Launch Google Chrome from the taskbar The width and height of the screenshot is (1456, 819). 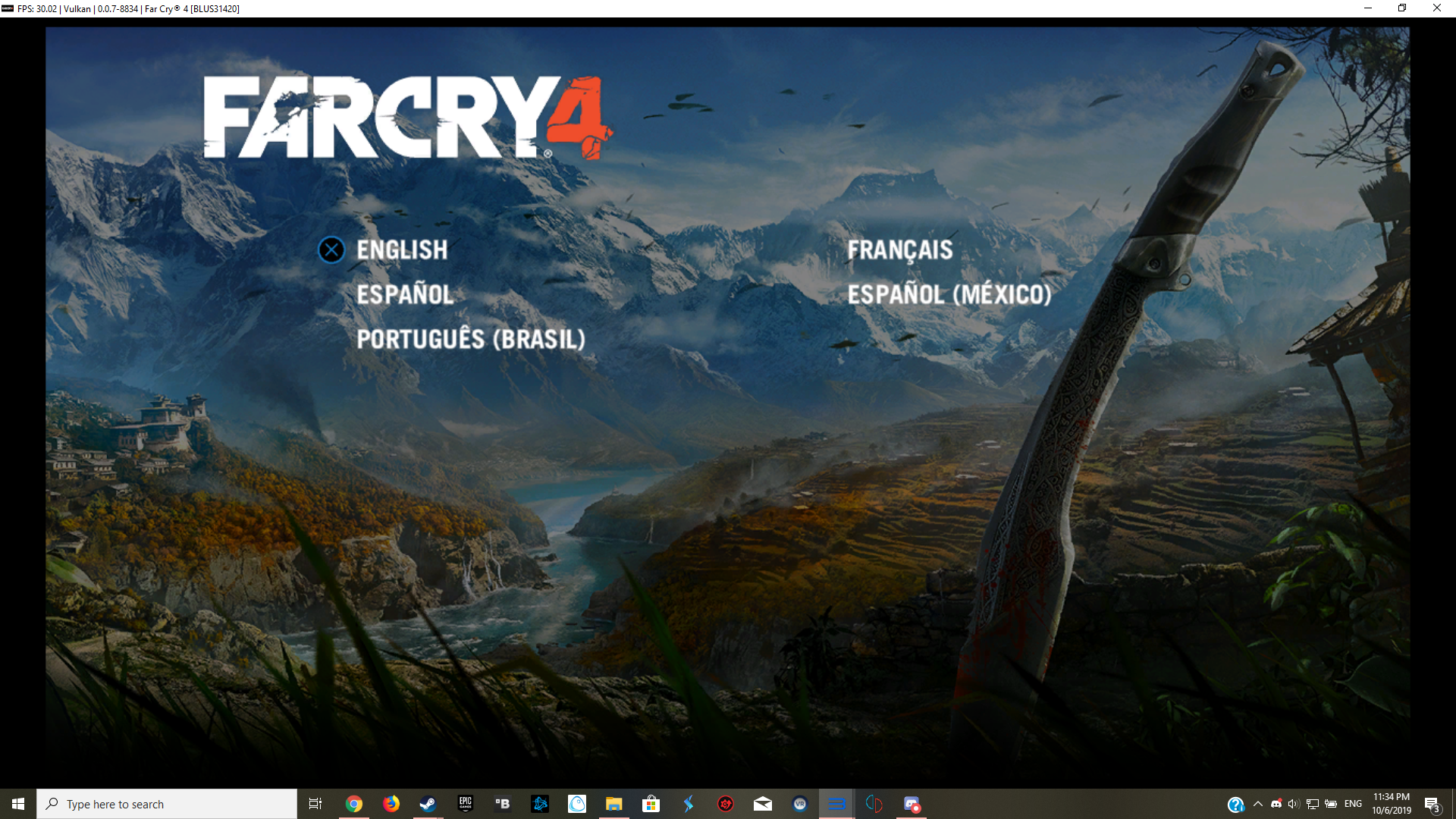[x=353, y=804]
